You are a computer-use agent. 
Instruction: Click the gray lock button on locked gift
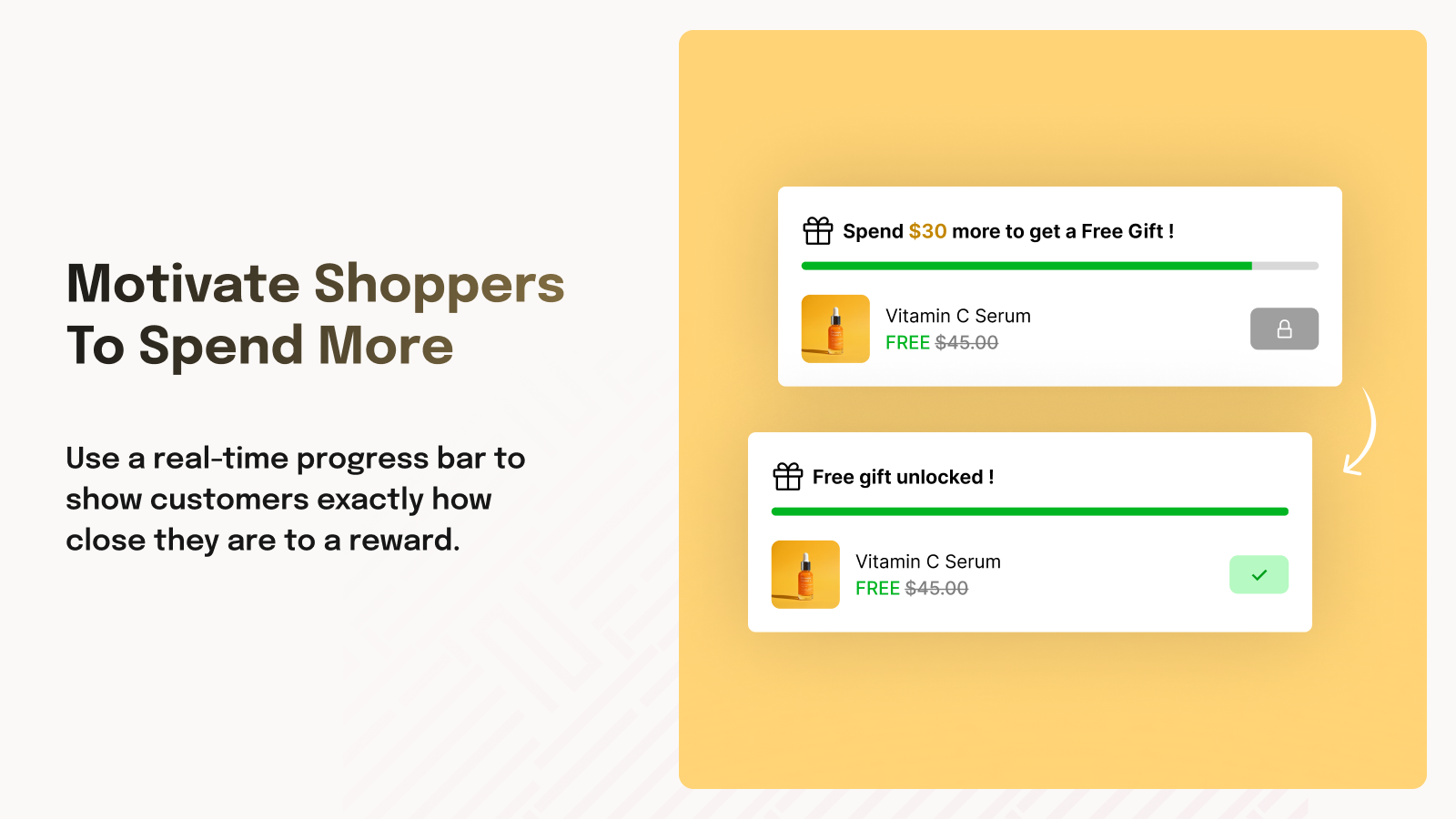(x=1284, y=329)
